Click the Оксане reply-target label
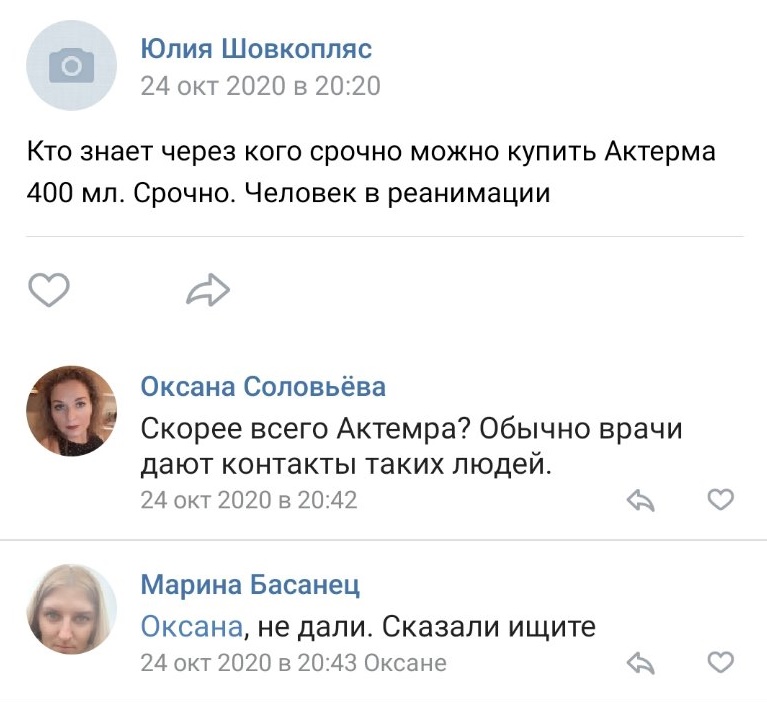 405,663
